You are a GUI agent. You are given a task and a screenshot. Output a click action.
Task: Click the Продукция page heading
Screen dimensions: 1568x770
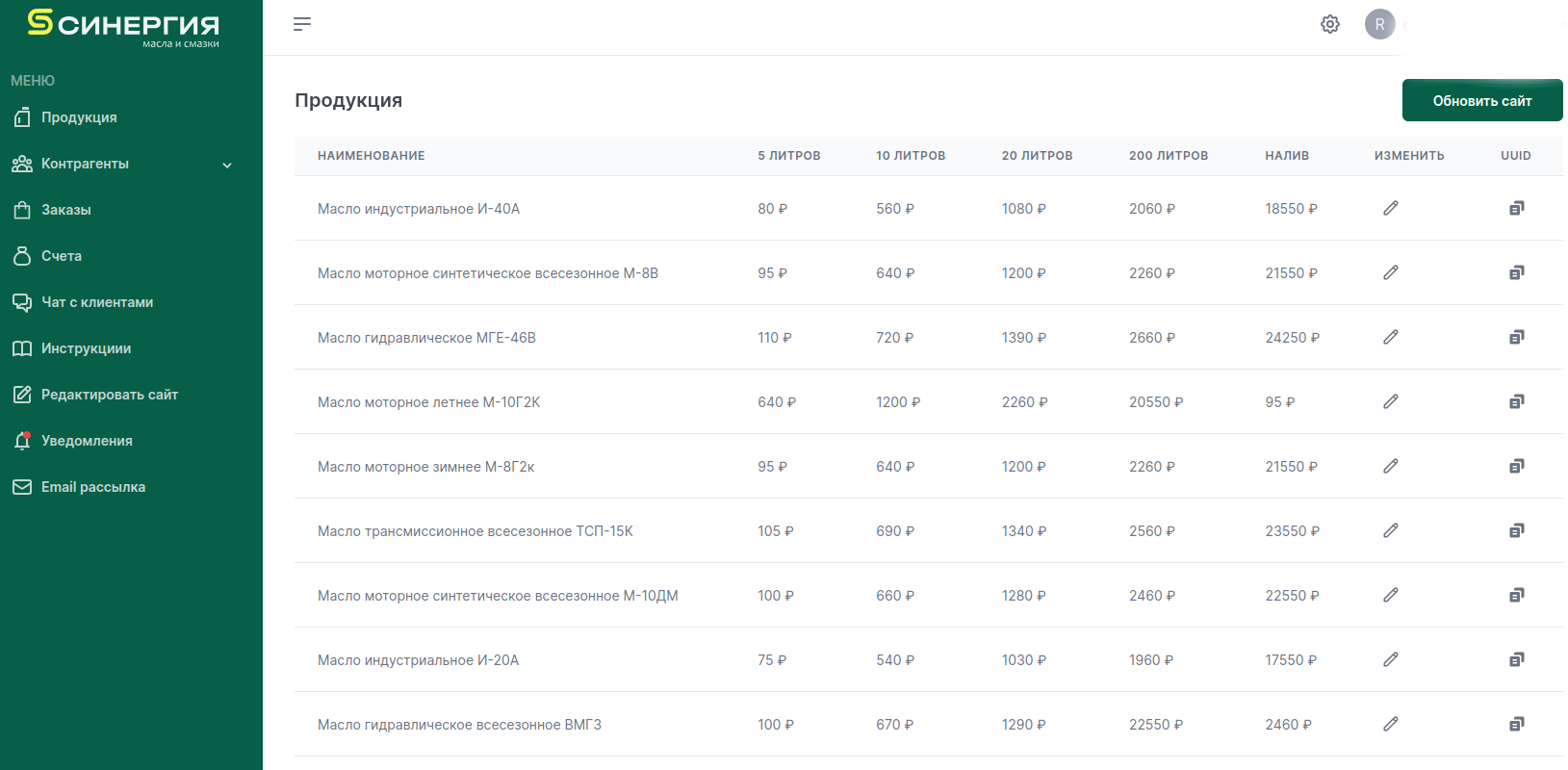348,100
